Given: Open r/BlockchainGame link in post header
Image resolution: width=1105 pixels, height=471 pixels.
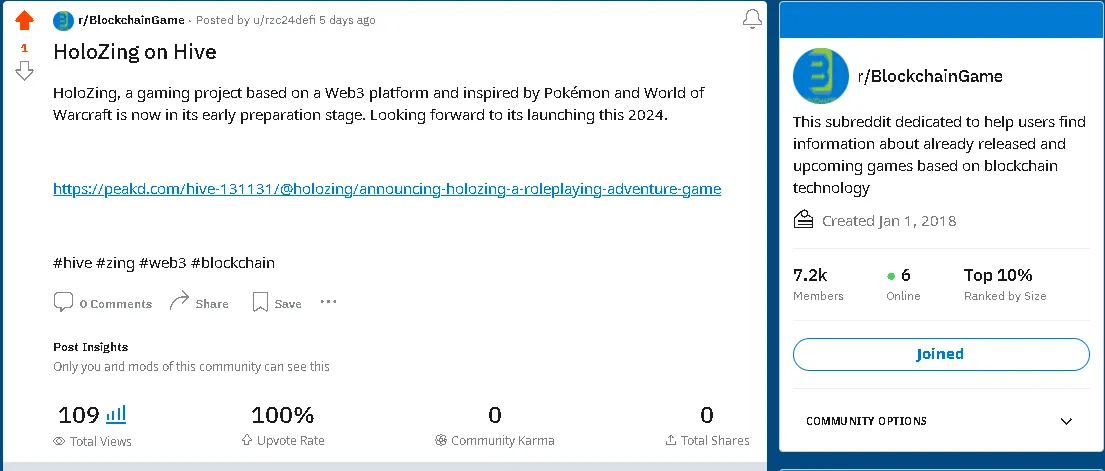Looking at the screenshot, I should (132, 20).
